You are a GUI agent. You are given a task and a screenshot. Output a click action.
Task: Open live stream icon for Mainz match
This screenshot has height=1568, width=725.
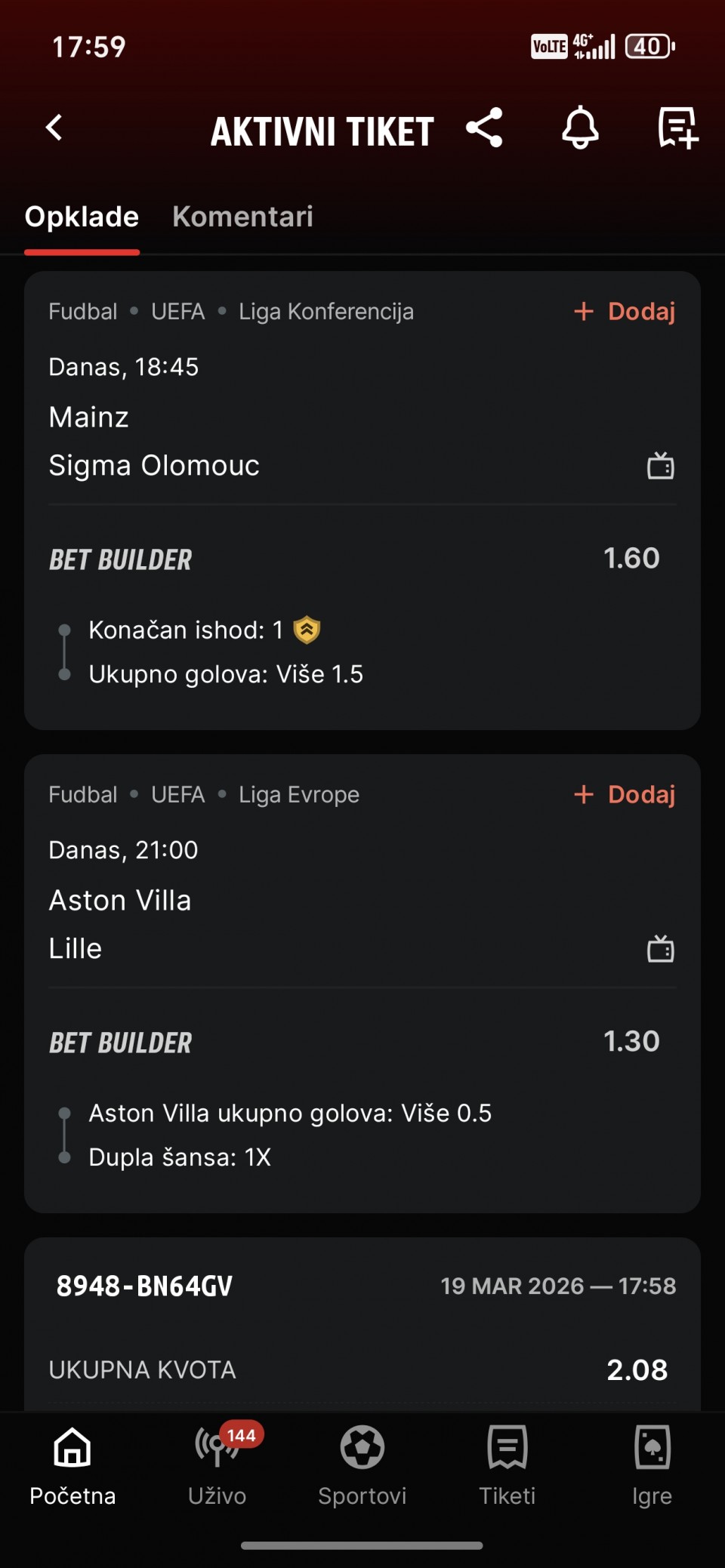660,466
